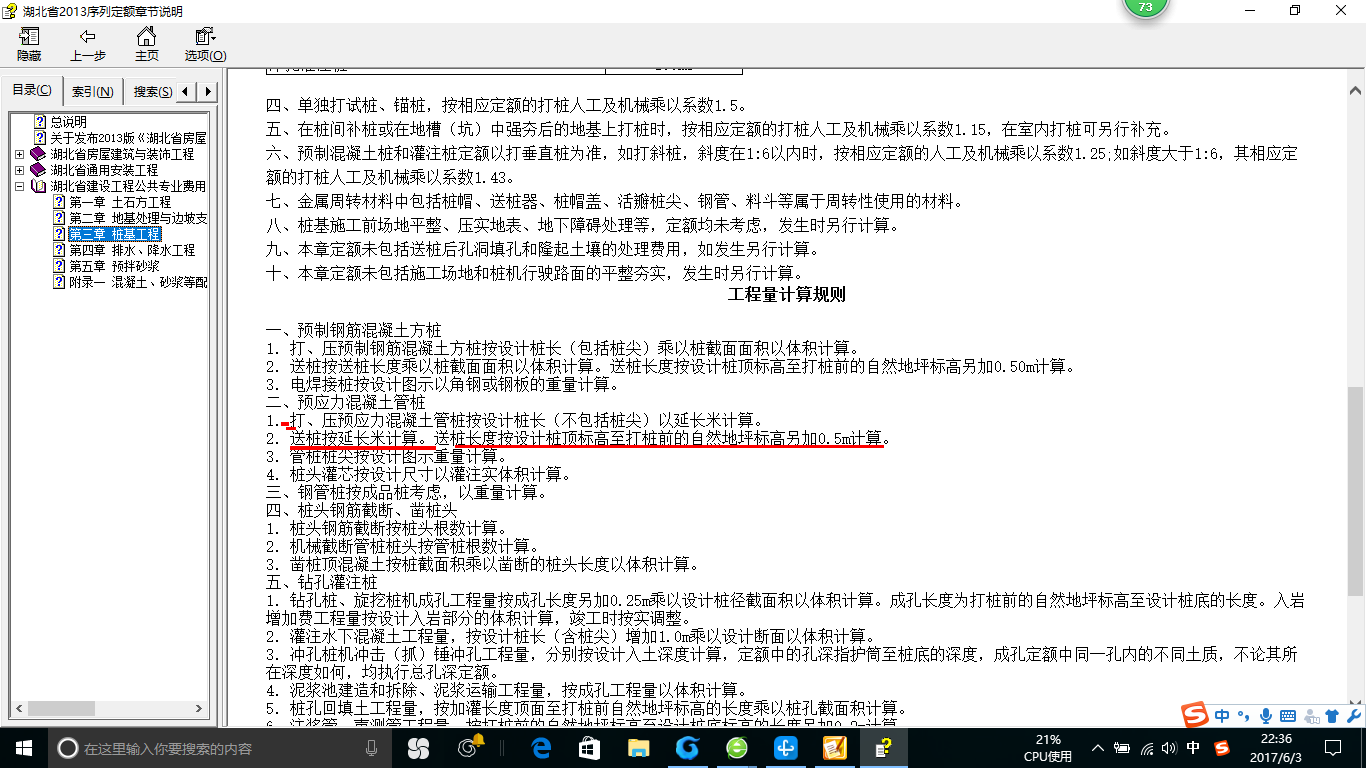The height and width of the screenshot is (768, 1366).
Task: Open 附录一 混凝土、砂浆等配 topic
Action: [x=138, y=282]
